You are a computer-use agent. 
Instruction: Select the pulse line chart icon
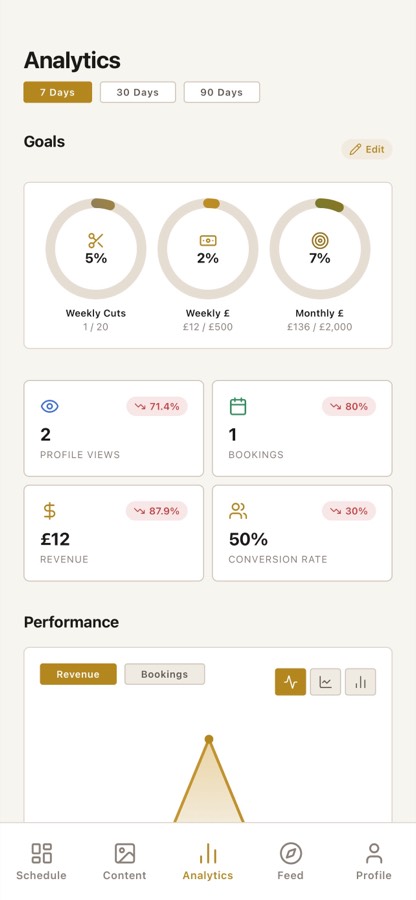coord(290,682)
